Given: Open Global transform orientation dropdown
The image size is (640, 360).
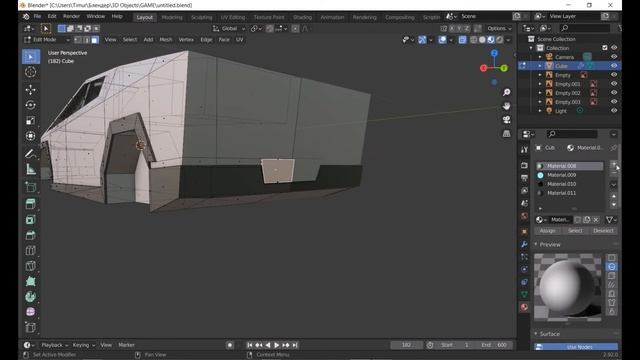Looking at the screenshot, I should [229, 29].
